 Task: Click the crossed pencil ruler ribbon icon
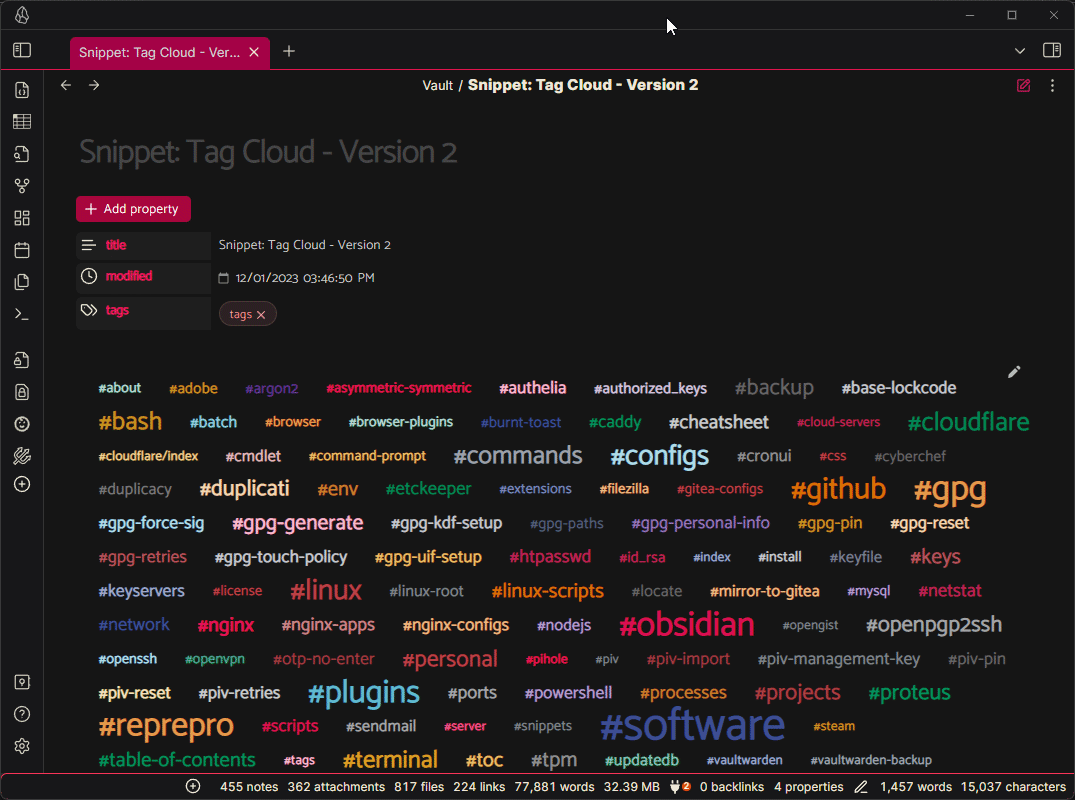pyautogui.click(x=22, y=456)
